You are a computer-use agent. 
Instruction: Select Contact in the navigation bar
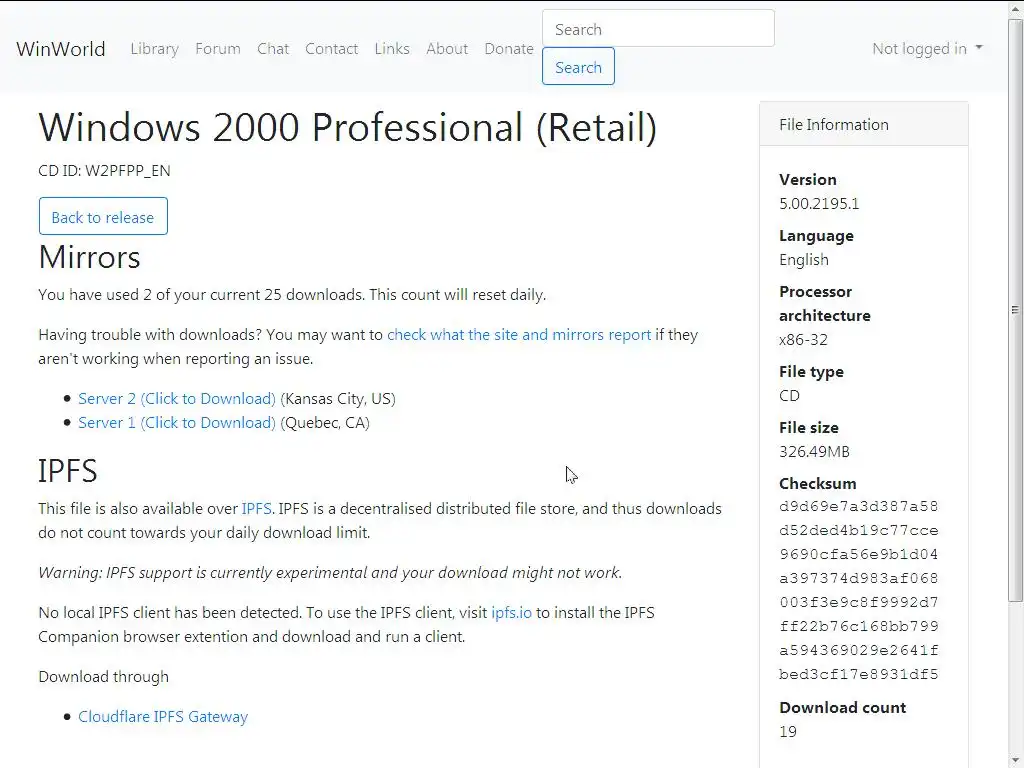332,49
